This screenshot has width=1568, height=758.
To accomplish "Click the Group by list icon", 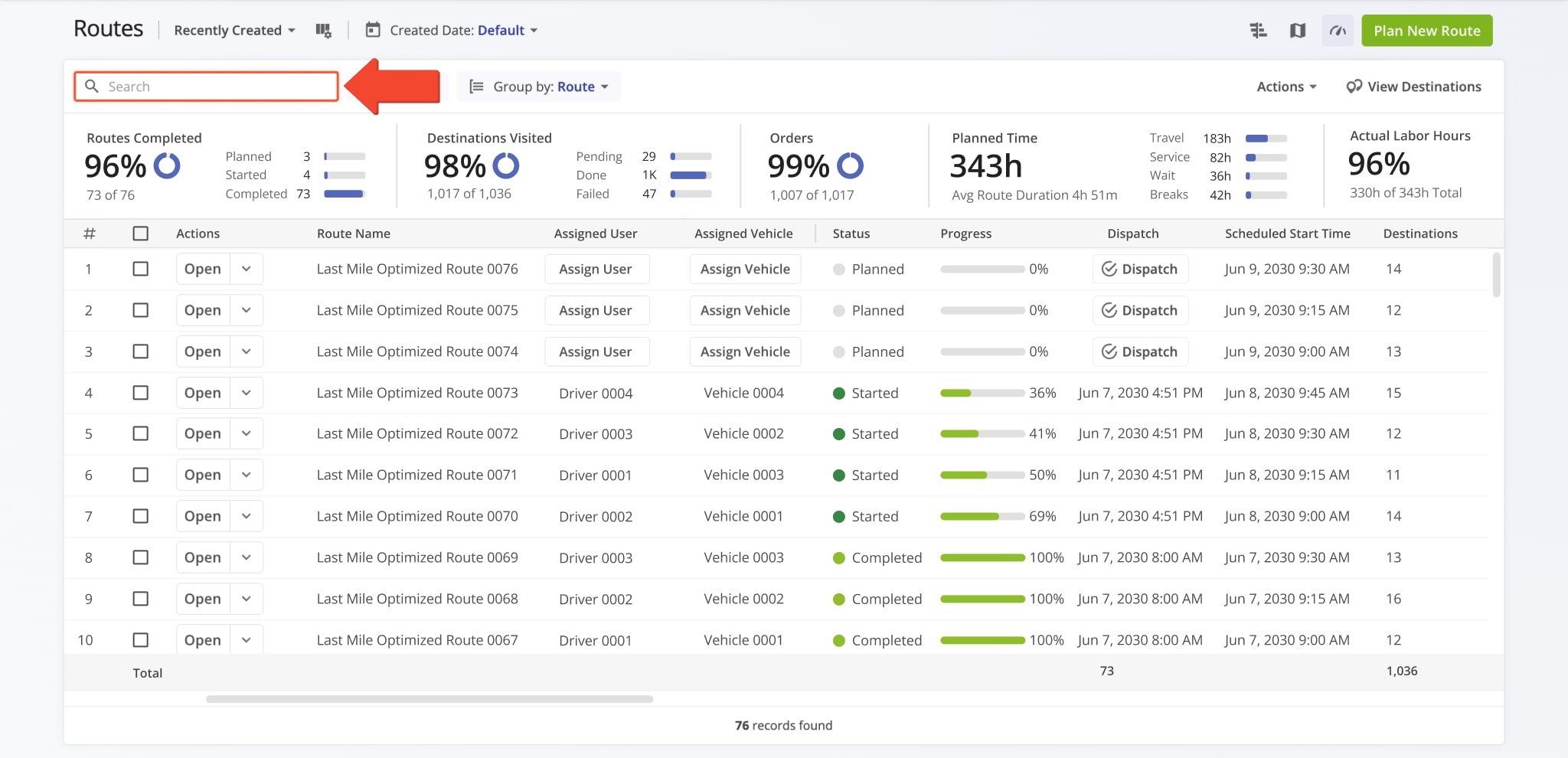I will point(476,87).
